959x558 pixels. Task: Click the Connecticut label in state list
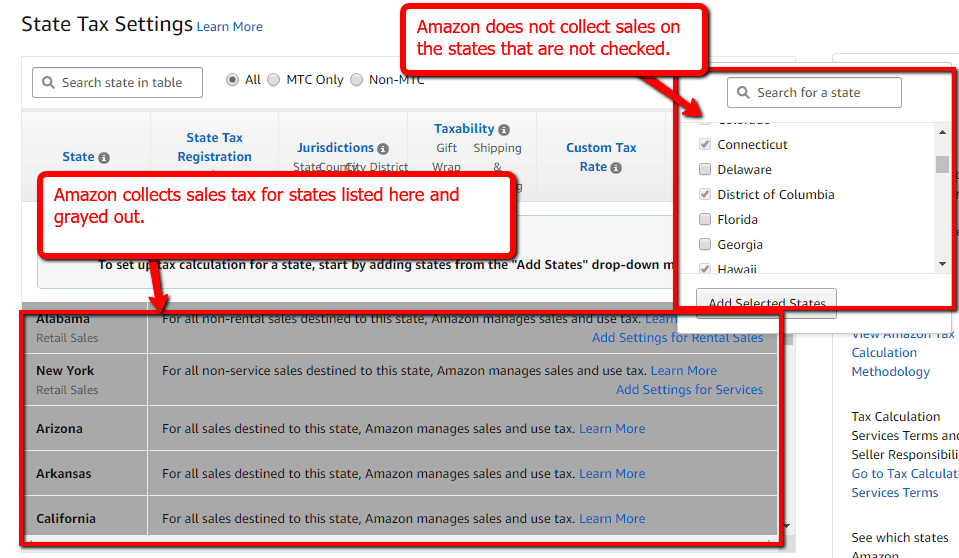tap(752, 145)
